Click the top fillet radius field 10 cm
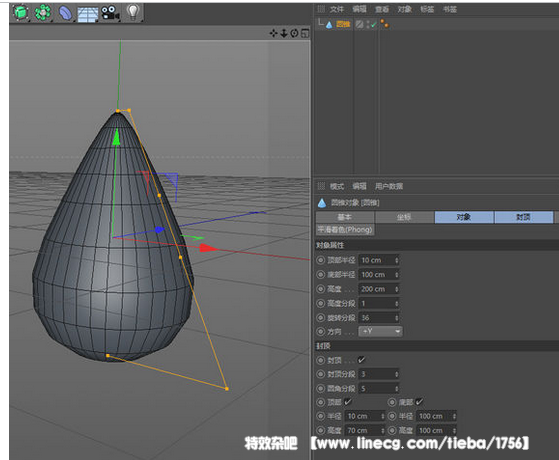The image size is (559, 460). click(365, 416)
